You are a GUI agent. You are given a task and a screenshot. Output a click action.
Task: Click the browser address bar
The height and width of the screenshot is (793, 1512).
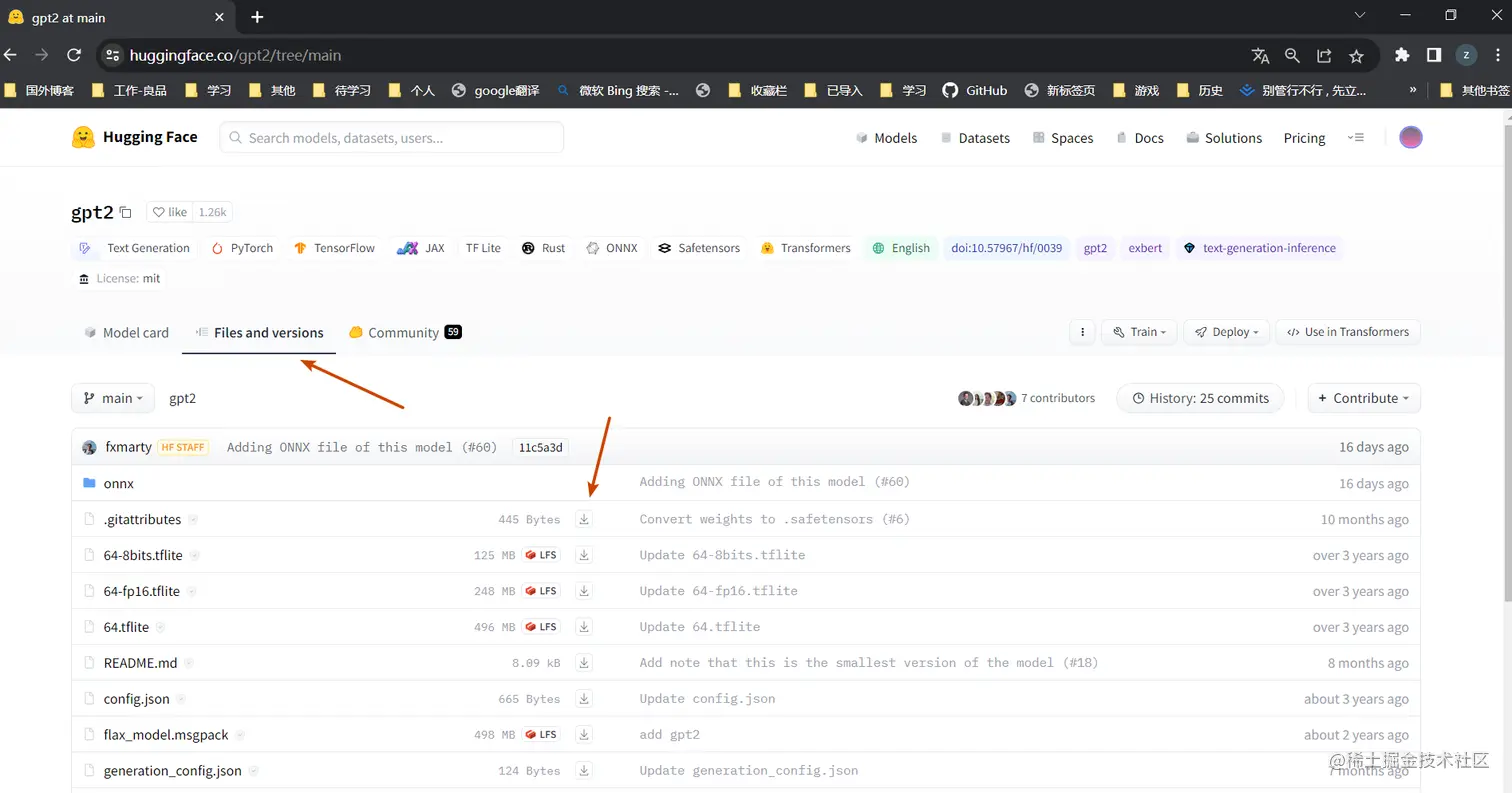coord(680,56)
